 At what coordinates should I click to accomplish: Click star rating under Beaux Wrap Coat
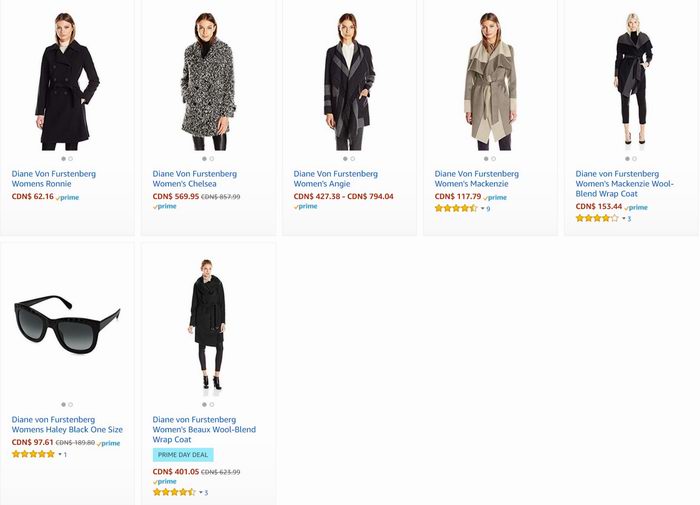pyautogui.click(x=174, y=492)
